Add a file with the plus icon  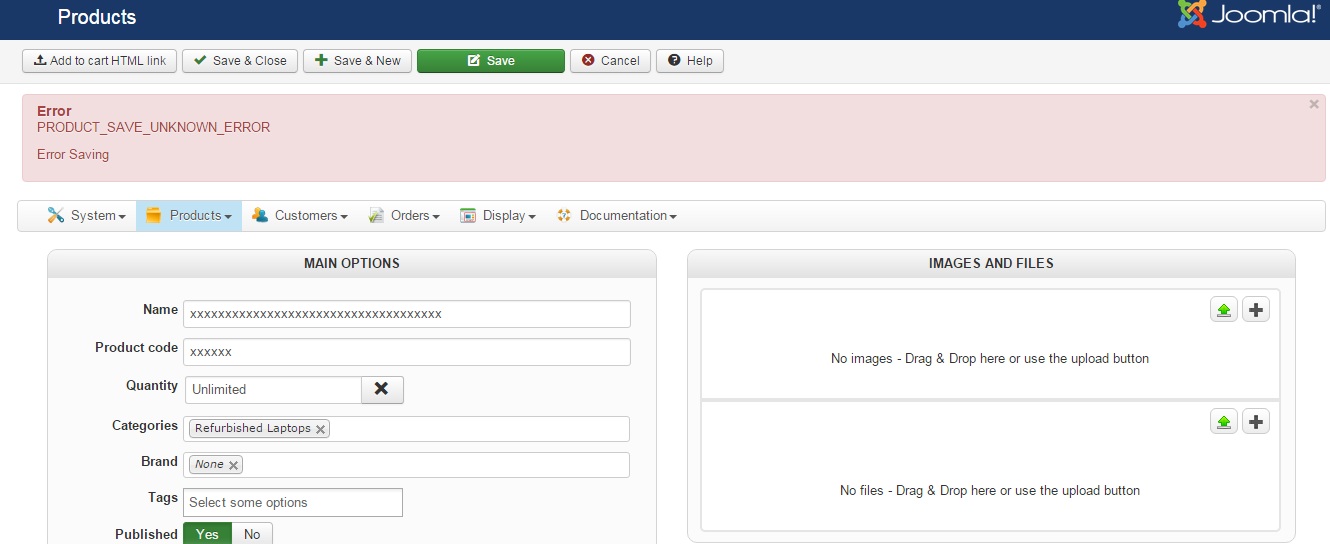[1256, 421]
